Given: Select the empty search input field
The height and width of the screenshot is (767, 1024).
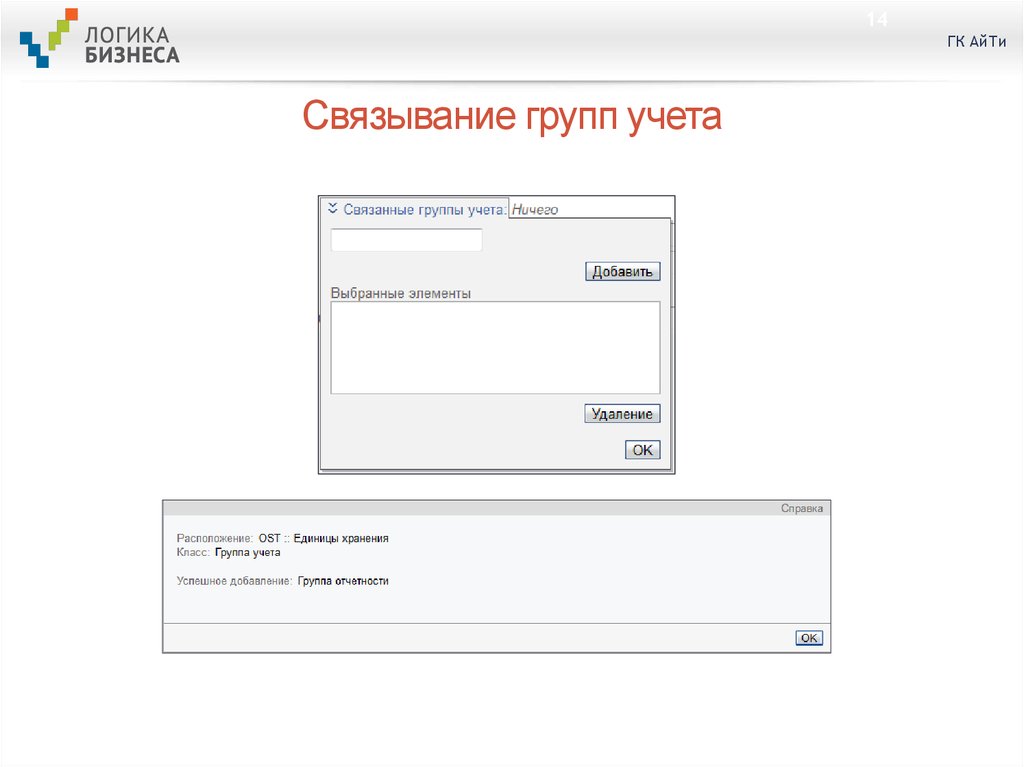Looking at the screenshot, I should [x=405, y=239].
